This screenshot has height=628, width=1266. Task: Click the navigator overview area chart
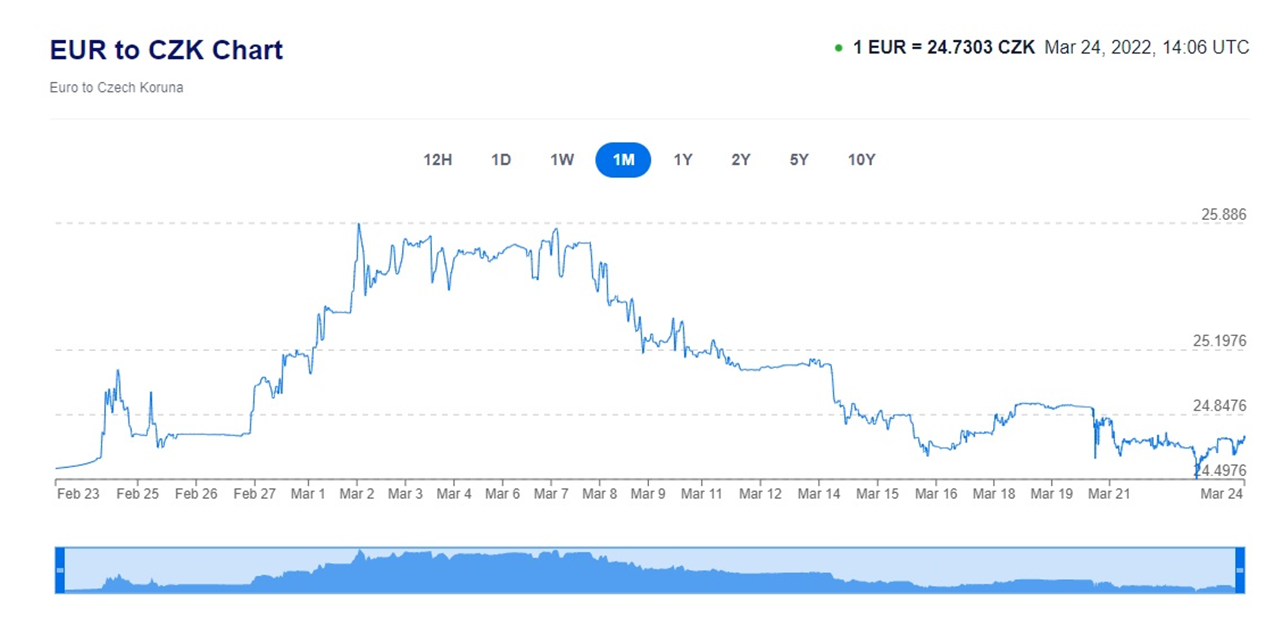point(649,570)
